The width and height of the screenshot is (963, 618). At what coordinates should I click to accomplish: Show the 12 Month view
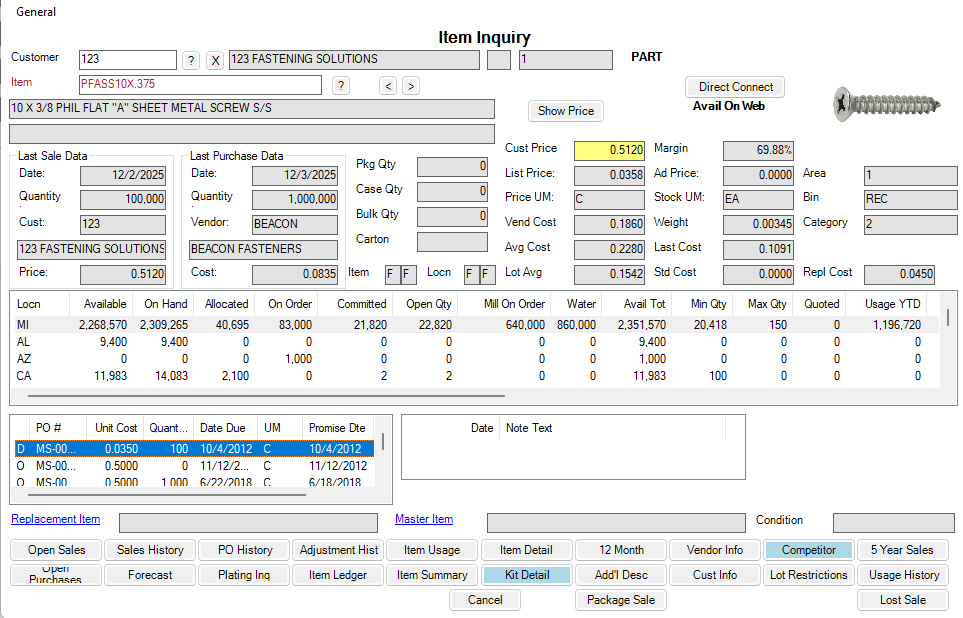pos(621,550)
